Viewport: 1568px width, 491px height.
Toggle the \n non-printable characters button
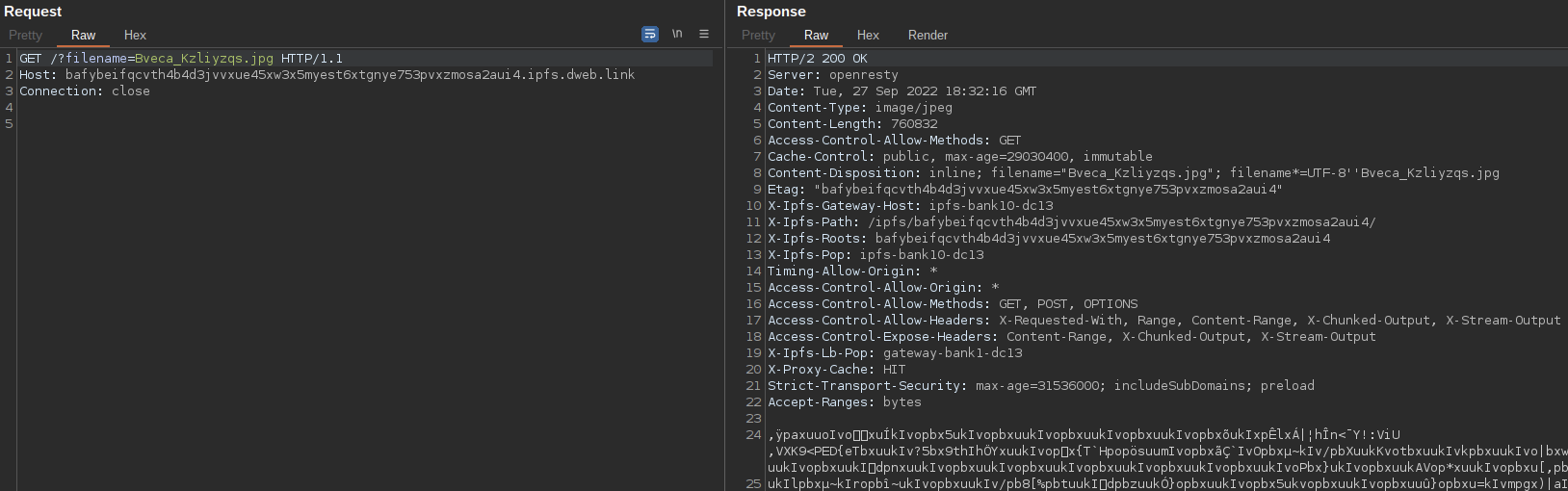(x=677, y=35)
